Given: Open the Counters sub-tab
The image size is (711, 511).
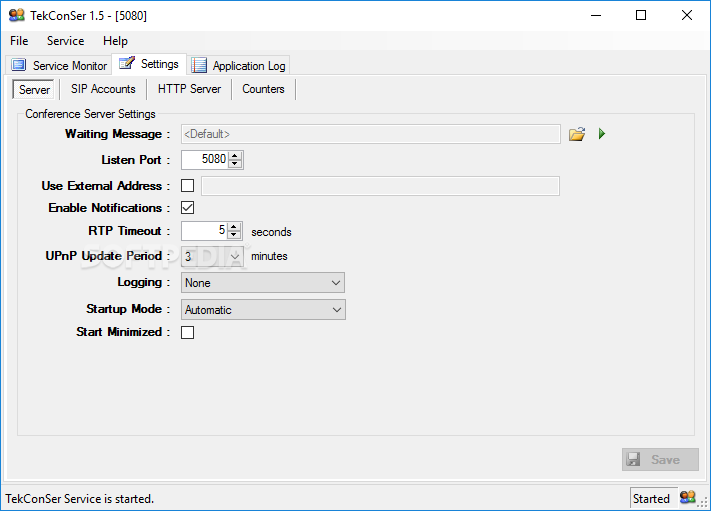Looking at the screenshot, I should point(263,89).
